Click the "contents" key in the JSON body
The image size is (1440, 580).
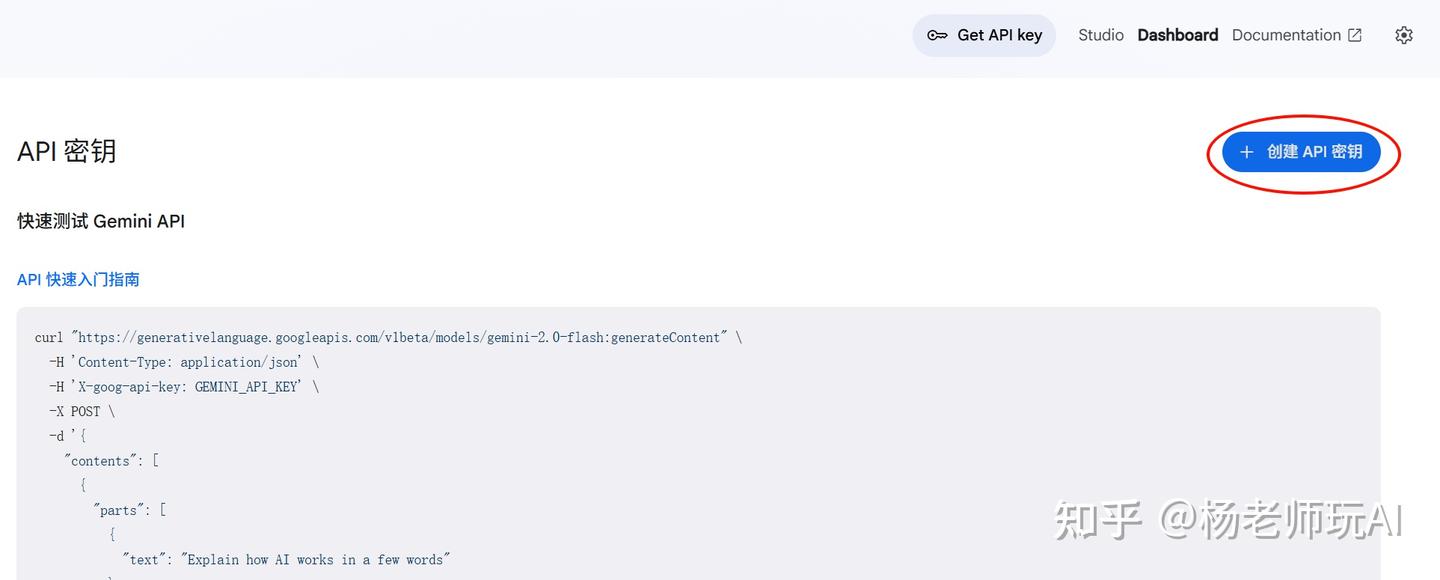click(x=101, y=461)
